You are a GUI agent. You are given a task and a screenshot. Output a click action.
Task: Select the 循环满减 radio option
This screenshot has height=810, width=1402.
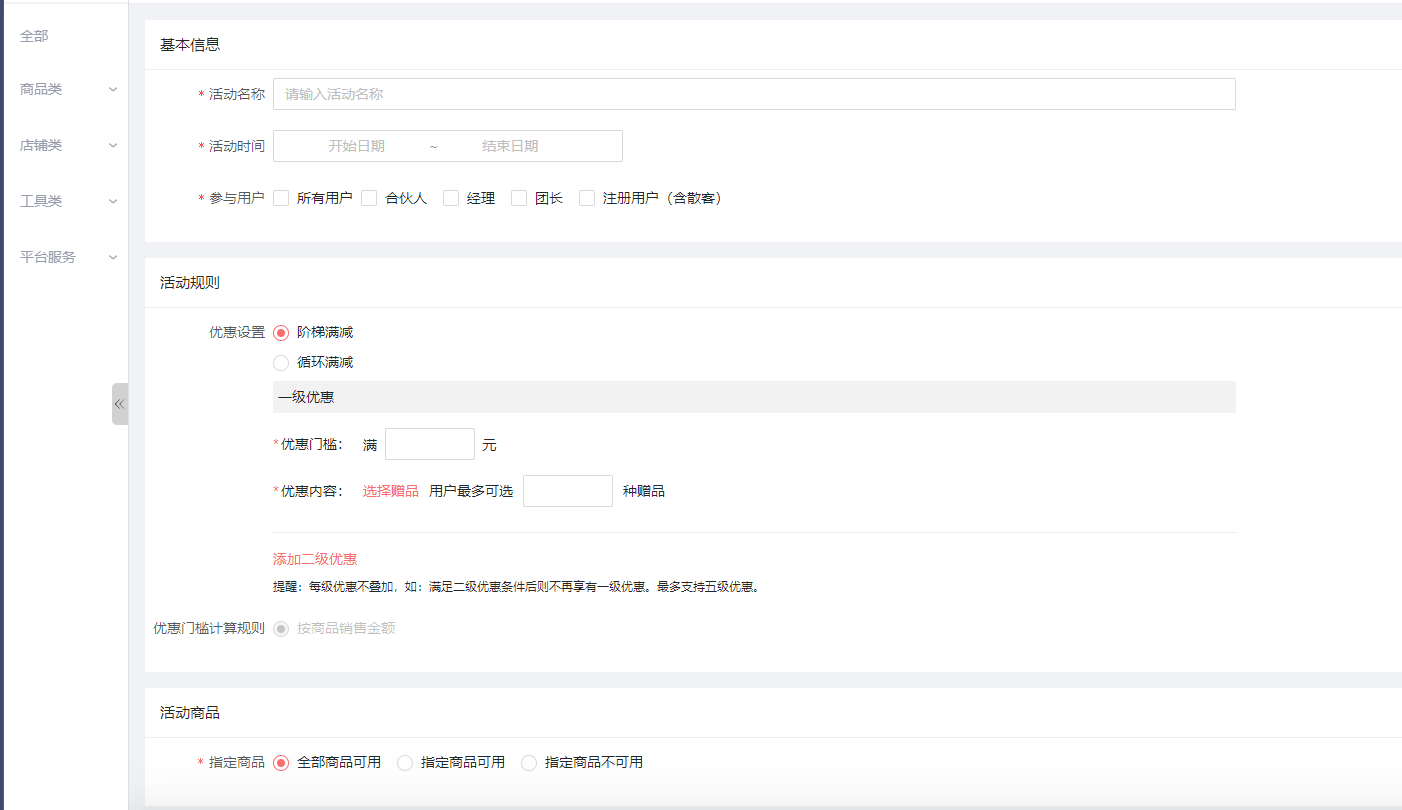click(281, 363)
